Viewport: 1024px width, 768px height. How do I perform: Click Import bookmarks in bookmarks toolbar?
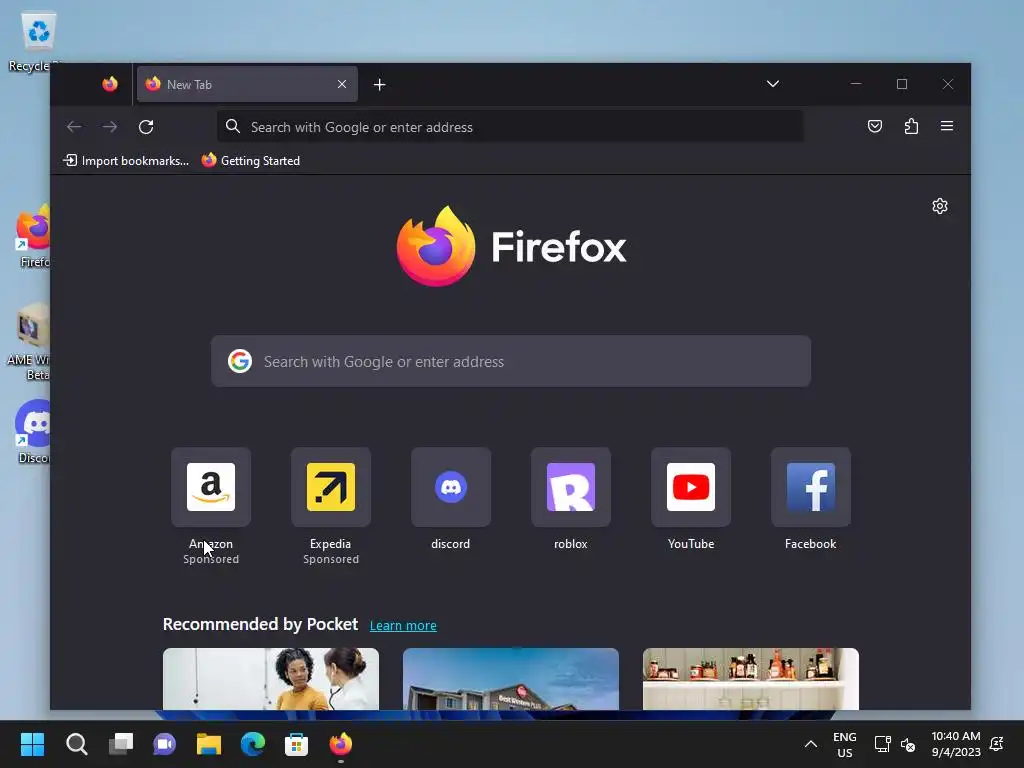coord(126,161)
